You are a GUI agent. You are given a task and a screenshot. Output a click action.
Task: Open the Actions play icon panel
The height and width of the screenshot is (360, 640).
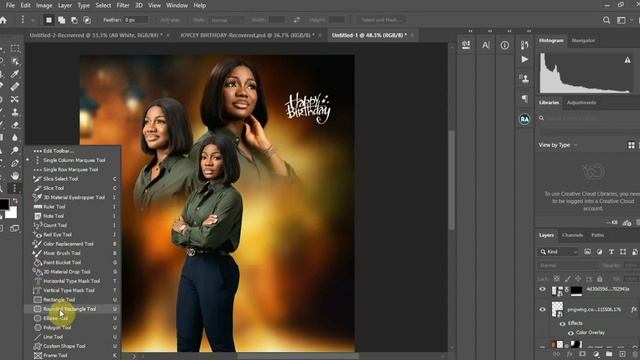pos(524,60)
